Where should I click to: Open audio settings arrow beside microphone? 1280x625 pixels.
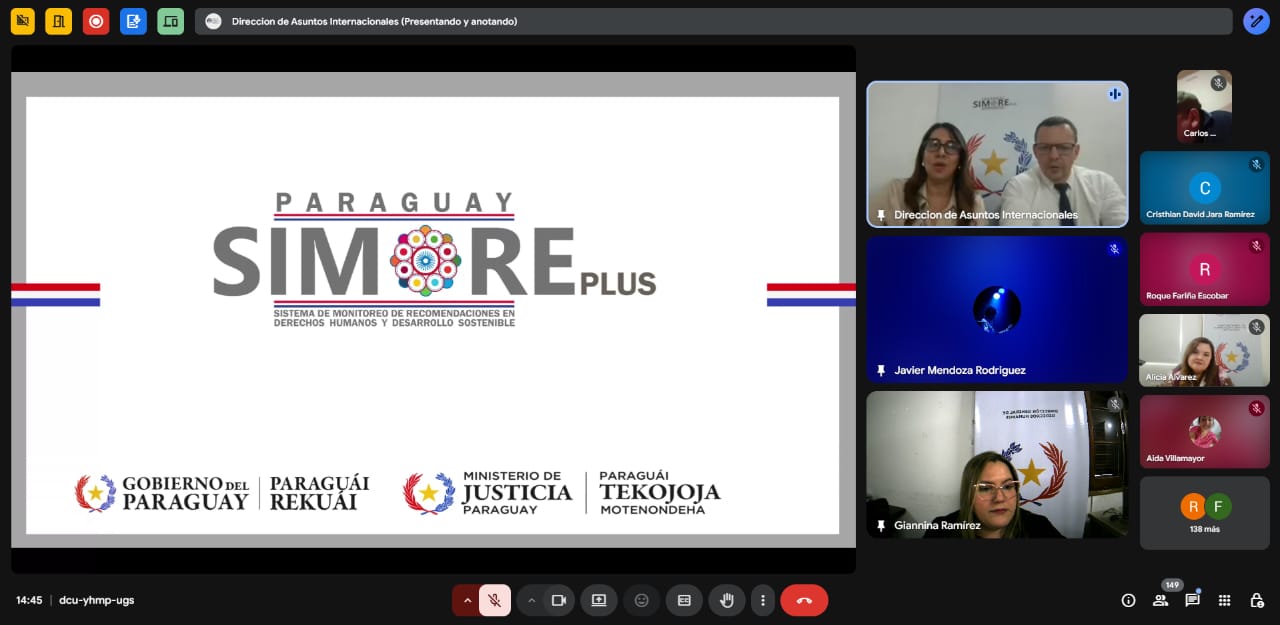(x=466, y=600)
